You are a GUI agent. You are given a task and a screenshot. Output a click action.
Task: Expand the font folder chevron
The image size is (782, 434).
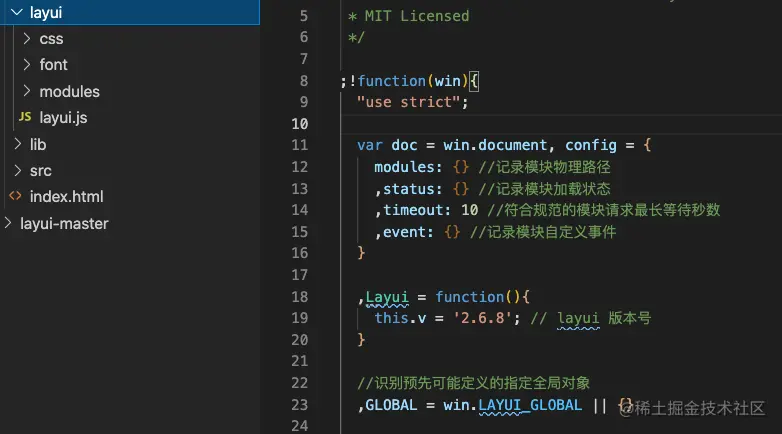click(27, 64)
